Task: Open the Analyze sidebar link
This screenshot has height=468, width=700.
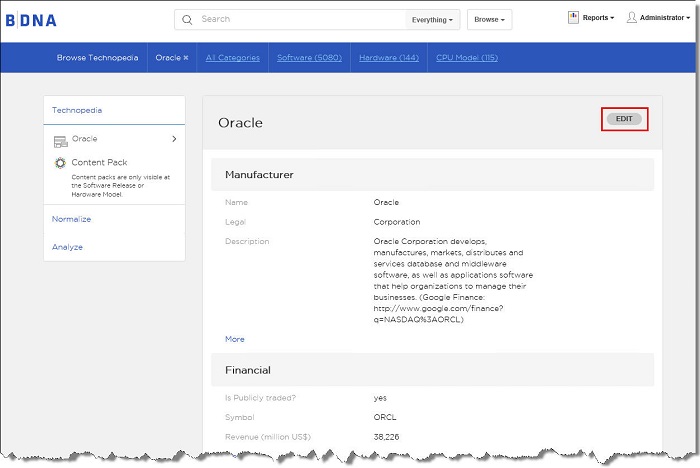Action: (x=67, y=247)
